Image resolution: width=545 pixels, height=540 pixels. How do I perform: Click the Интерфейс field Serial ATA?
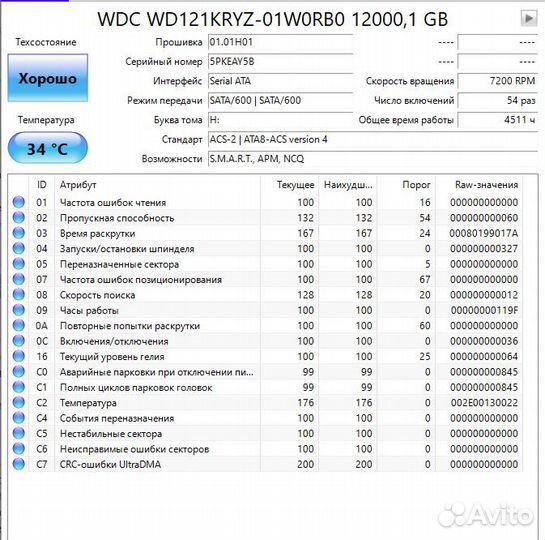point(280,81)
